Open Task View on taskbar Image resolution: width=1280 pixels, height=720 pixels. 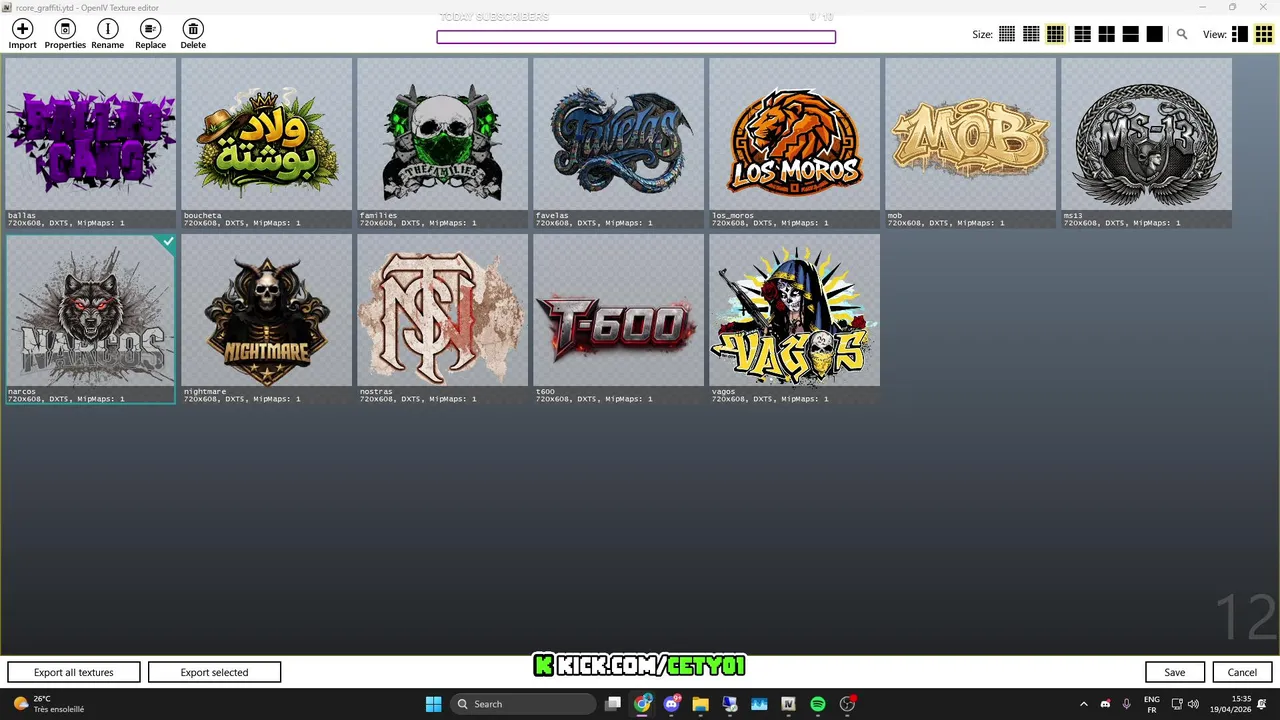(613, 704)
